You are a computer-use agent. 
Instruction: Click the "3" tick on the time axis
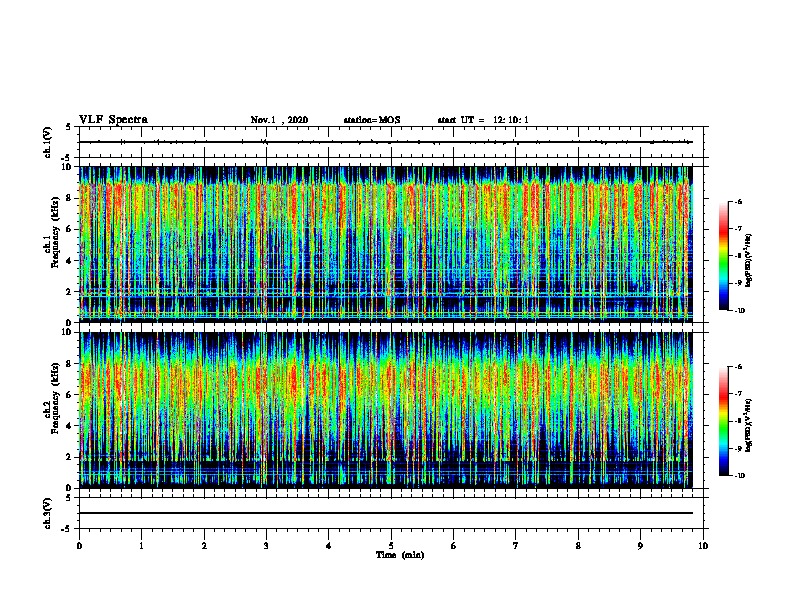tap(266, 546)
